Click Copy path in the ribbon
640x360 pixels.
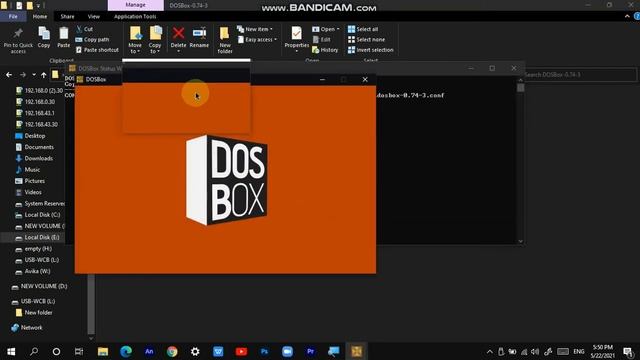(x=93, y=40)
